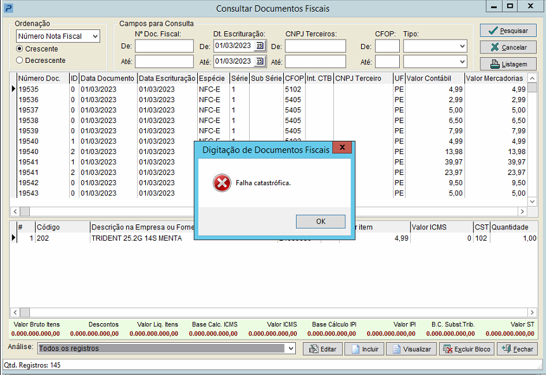
Task: Focus the CNPJ Terceiros Até field
Action: click(315, 62)
